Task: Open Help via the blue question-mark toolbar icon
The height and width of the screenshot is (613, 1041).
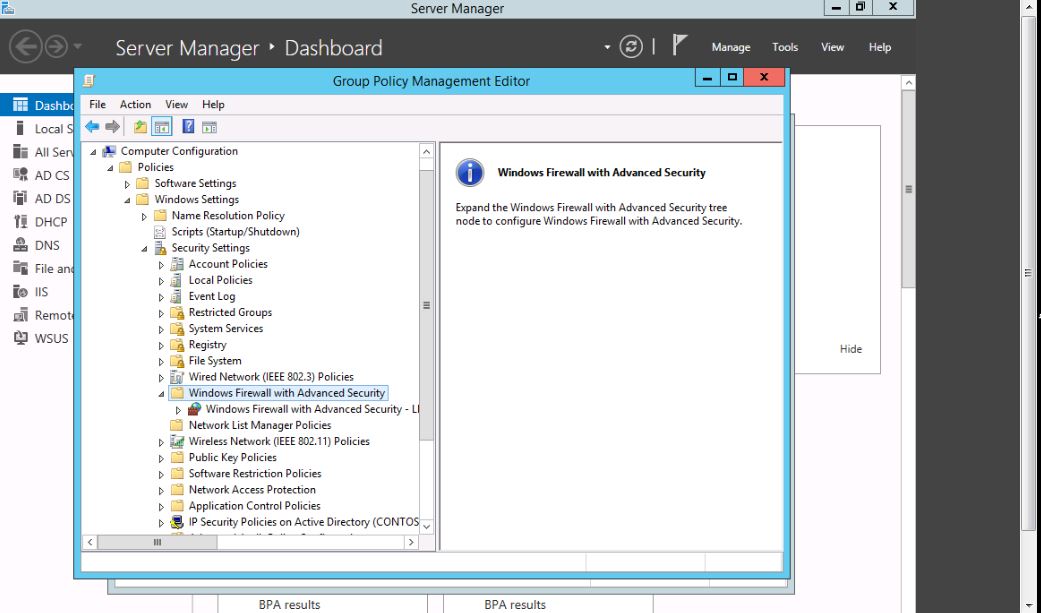Action: tap(189, 127)
